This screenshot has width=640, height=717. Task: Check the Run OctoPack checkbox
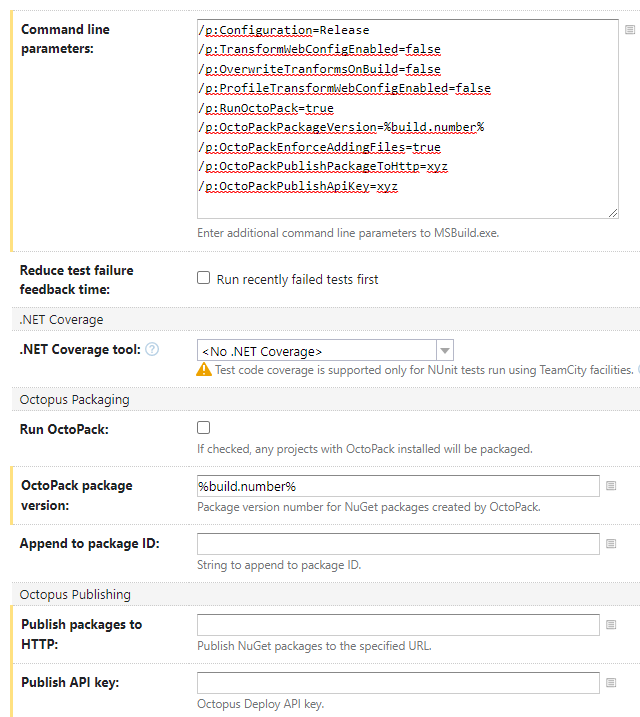(x=203, y=428)
